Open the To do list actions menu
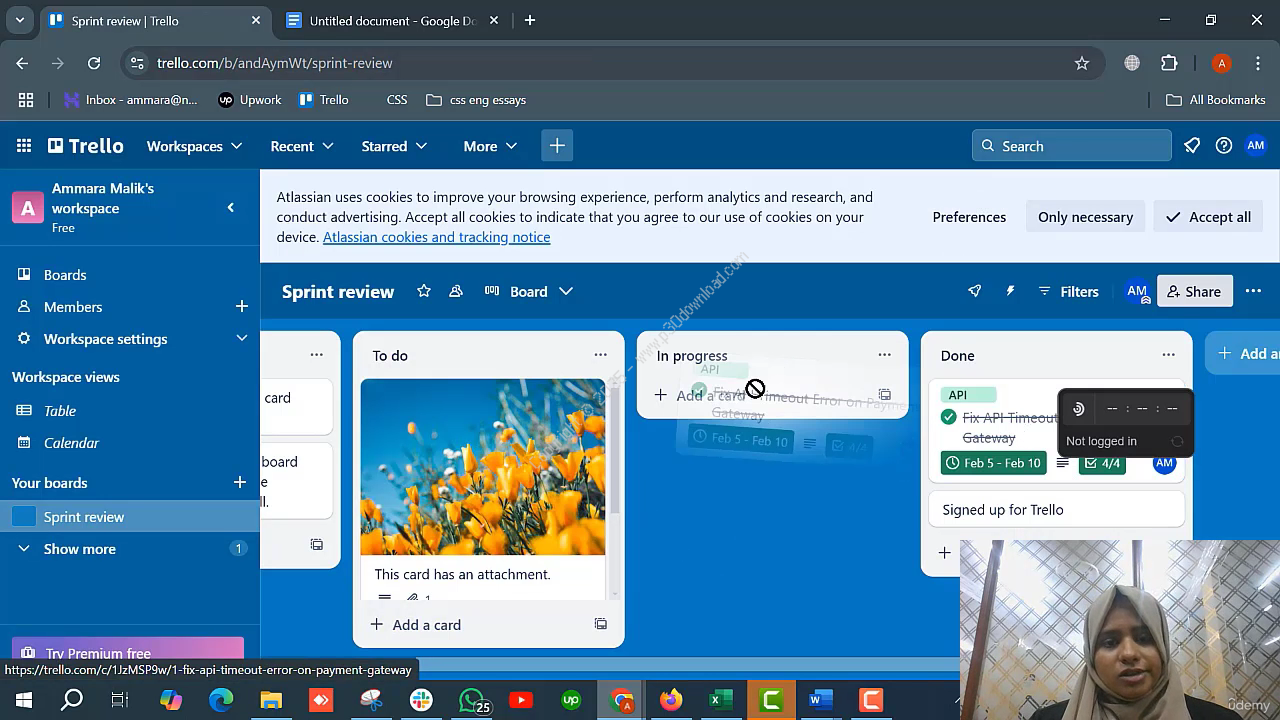This screenshot has width=1280, height=720. pyautogui.click(x=600, y=355)
